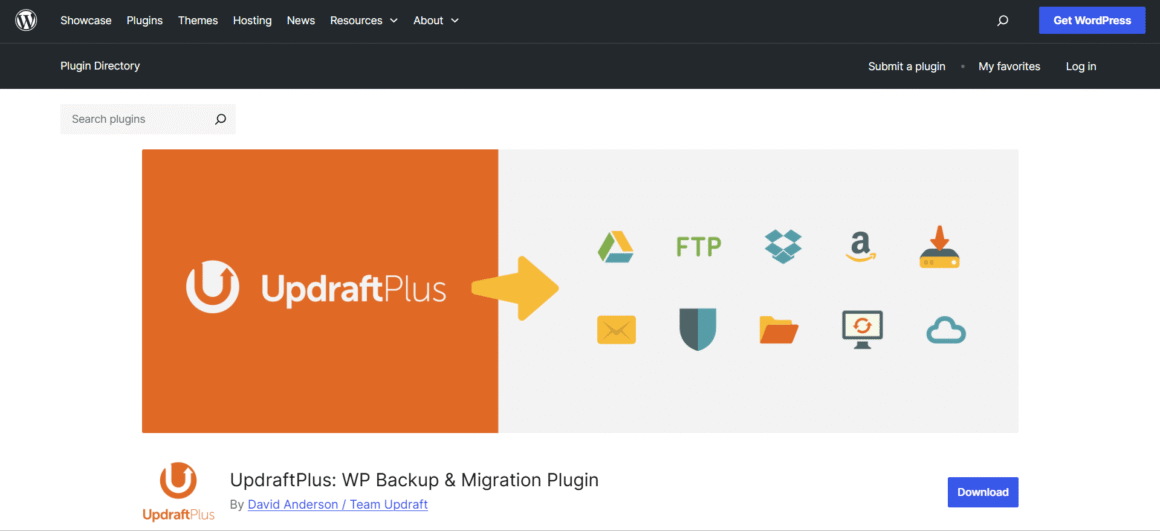The image size is (1160, 531).
Task: Click the Log in link
Action: (1081, 67)
